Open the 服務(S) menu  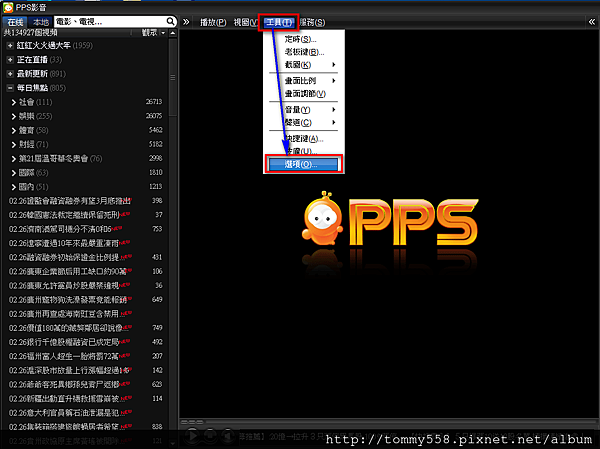pyautogui.click(x=312, y=23)
